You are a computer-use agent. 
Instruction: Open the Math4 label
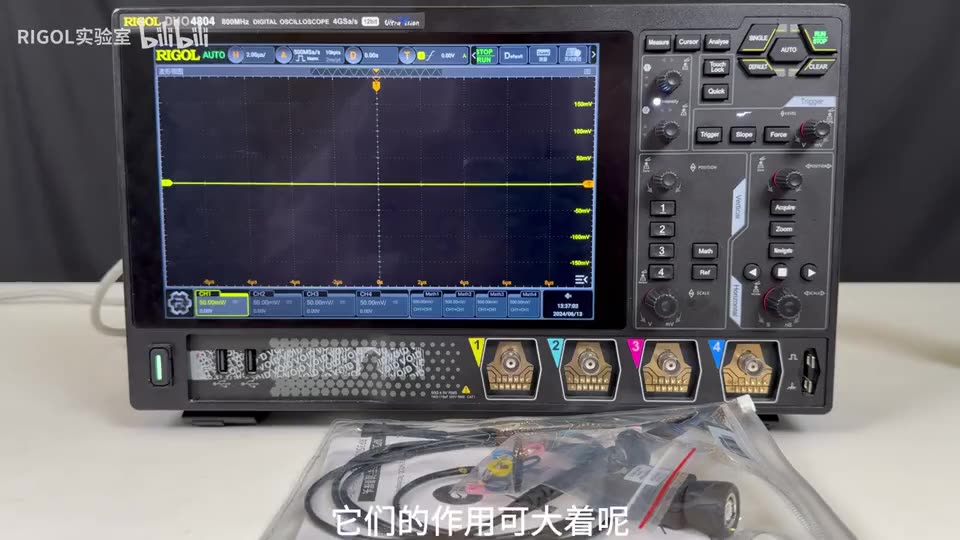click(x=529, y=294)
